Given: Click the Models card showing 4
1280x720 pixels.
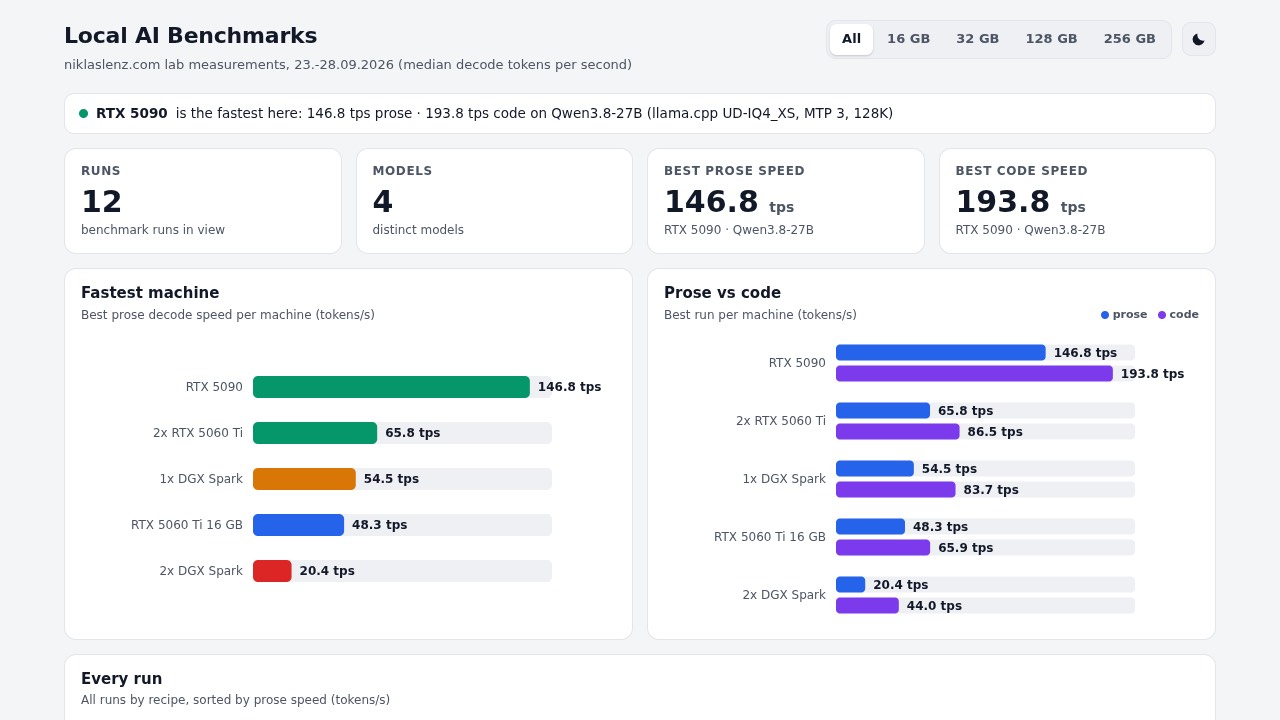Looking at the screenshot, I should (494, 201).
